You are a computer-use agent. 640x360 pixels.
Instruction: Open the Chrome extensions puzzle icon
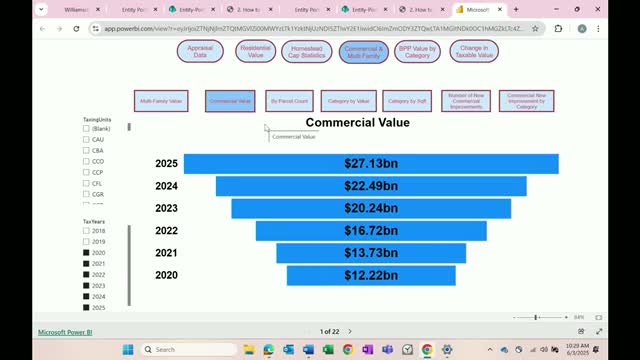tap(558, 29)
